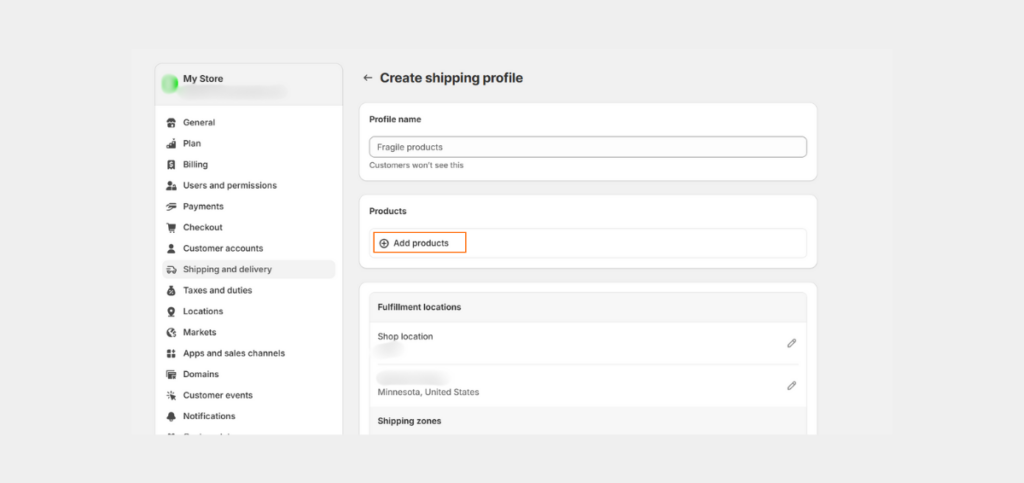The height and width of the screenshot is (483, 1024).
Task: Click Create shipping profile title
Action: point(451,78)
